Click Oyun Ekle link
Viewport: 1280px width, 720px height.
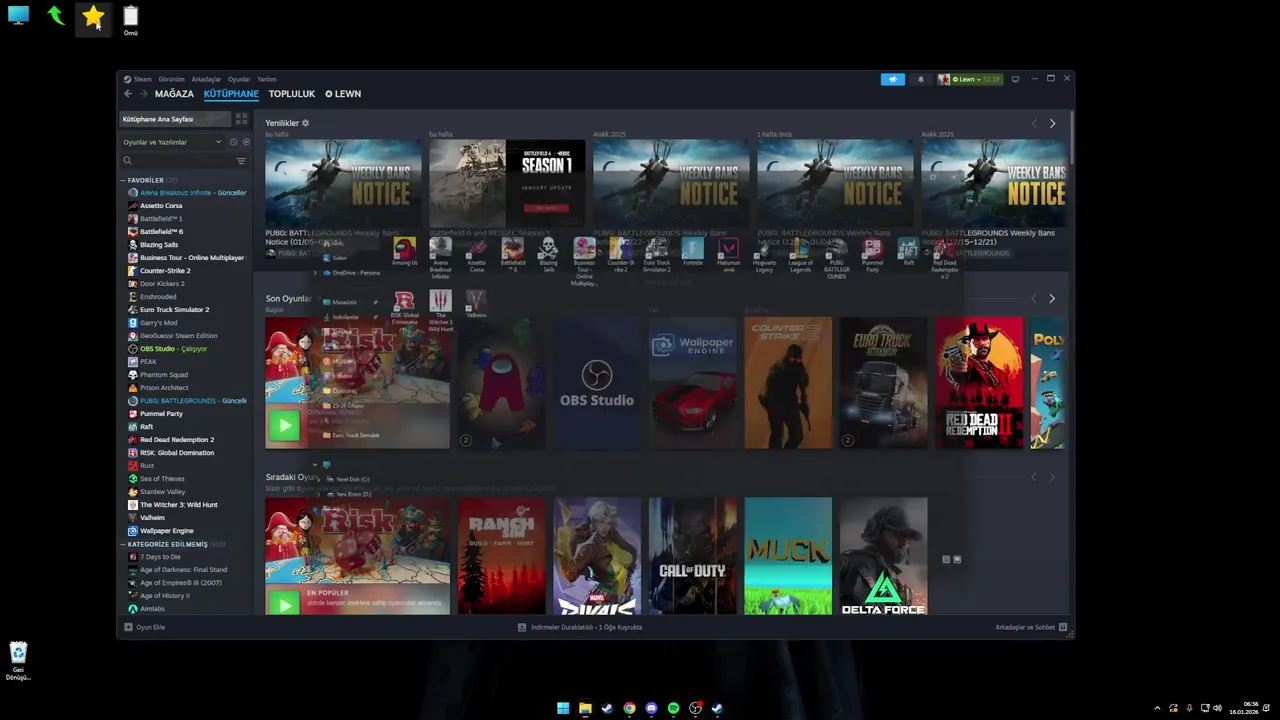point(151,627)
